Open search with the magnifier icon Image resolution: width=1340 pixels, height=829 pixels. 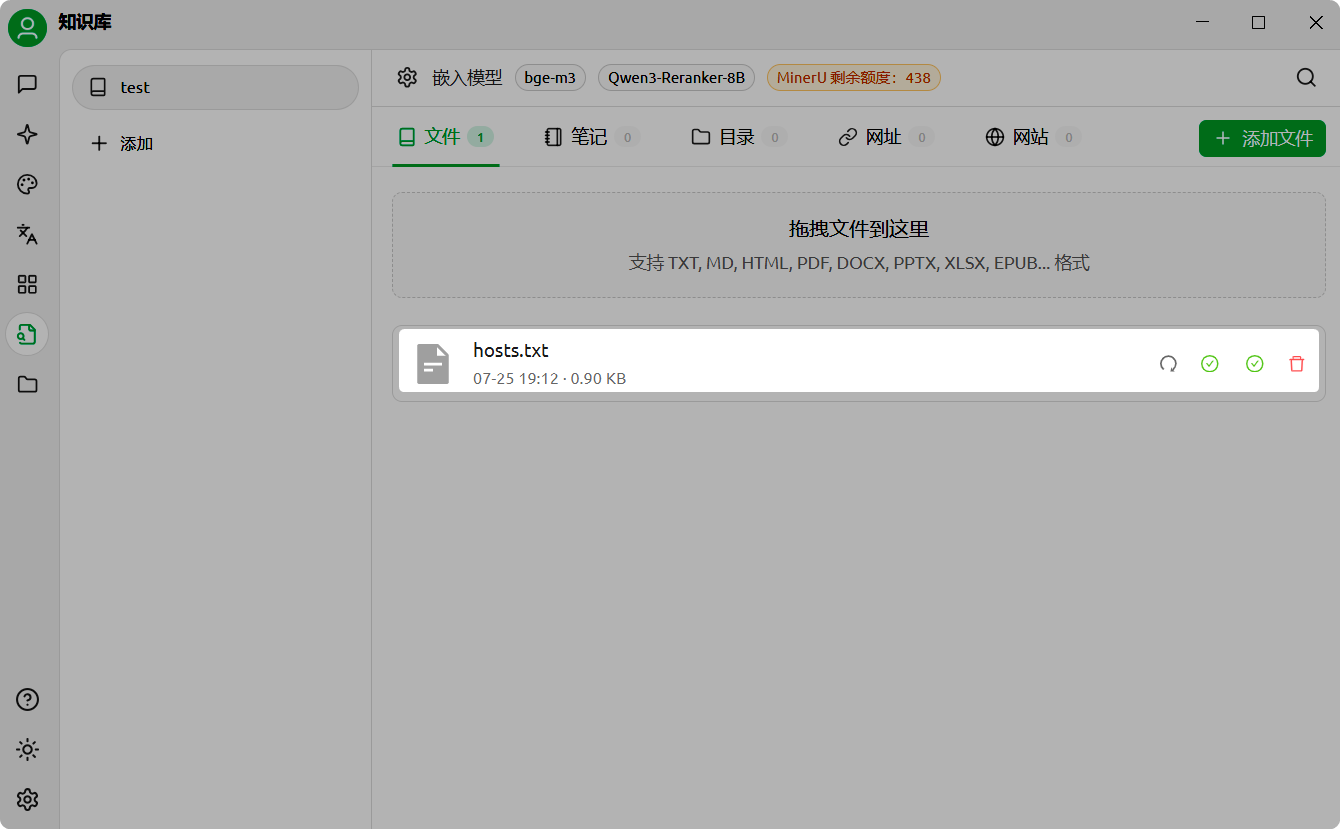1306,77
